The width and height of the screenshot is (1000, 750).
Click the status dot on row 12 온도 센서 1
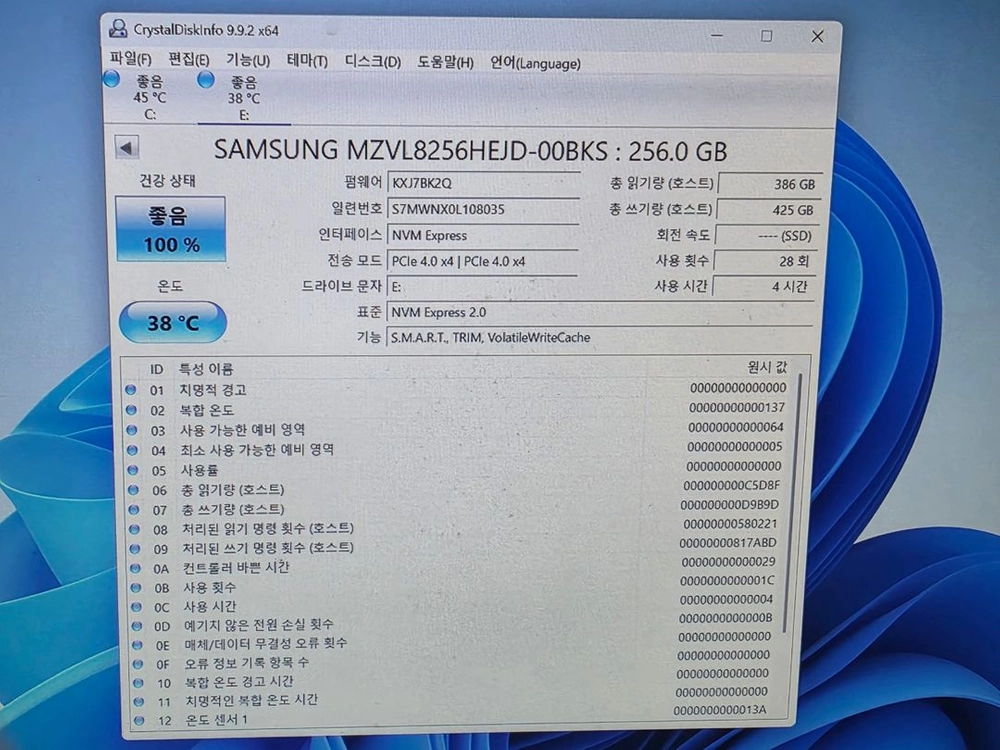[x=139, y=721]
